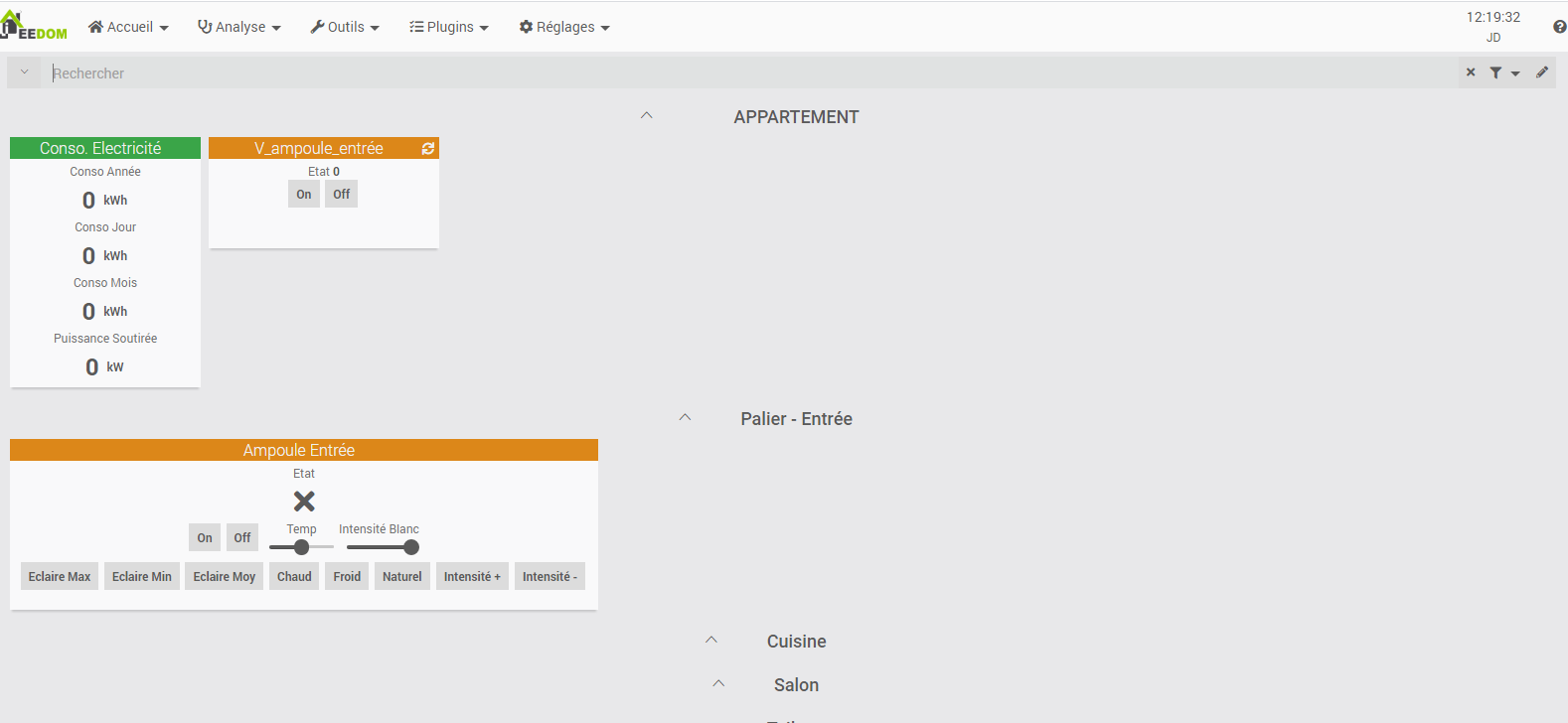Click the Intensité + button

[472, 576]
